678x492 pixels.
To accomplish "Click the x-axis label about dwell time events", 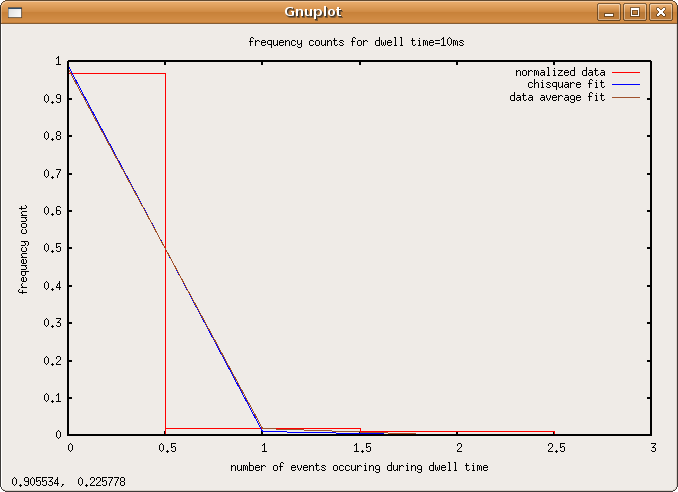I will [359, 467].
